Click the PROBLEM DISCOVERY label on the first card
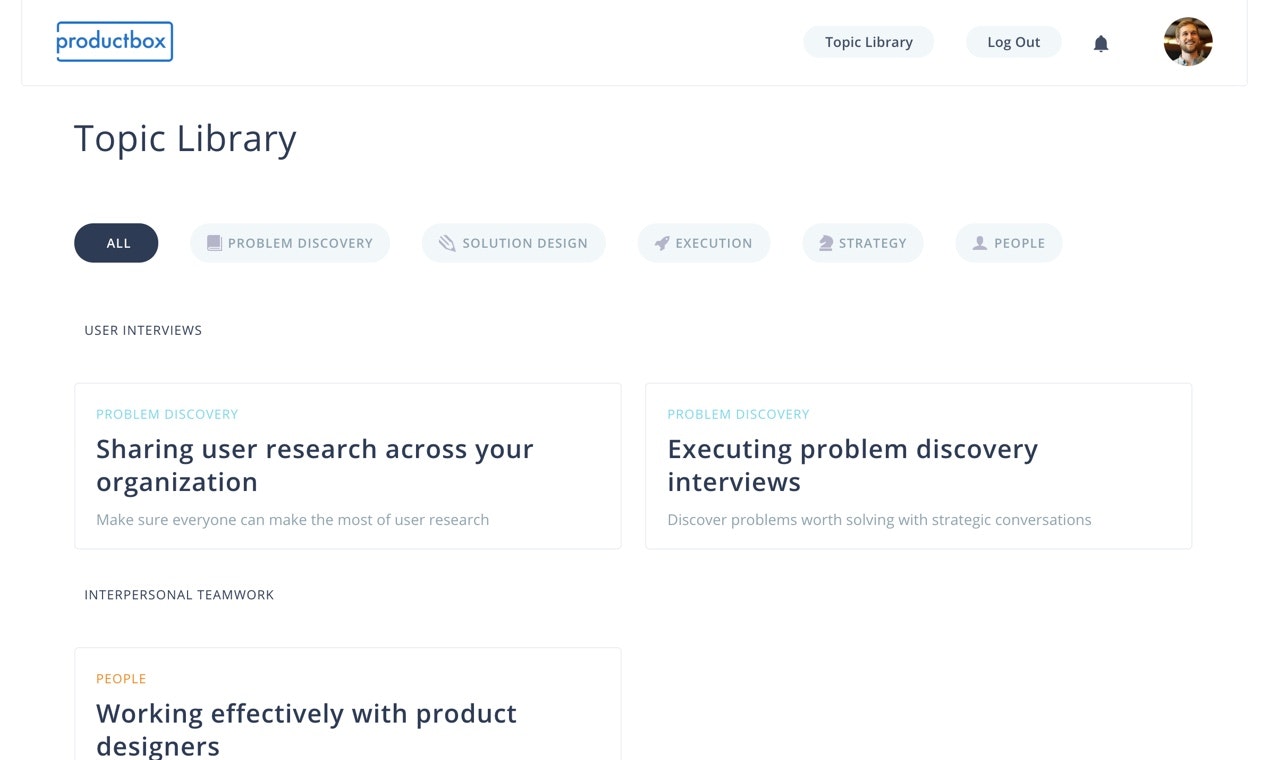 (x=167, y=413)
